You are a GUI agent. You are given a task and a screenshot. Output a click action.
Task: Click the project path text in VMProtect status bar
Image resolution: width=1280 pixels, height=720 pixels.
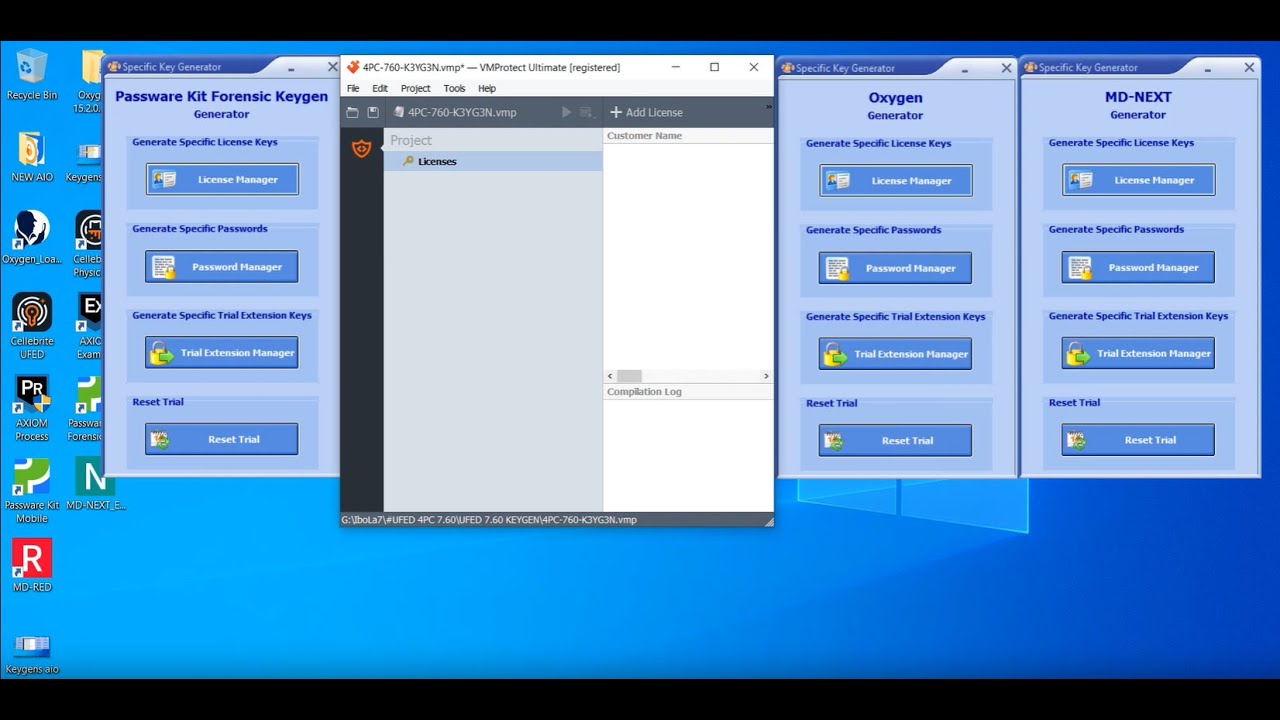pyautogui.click(x=489, y=520)
